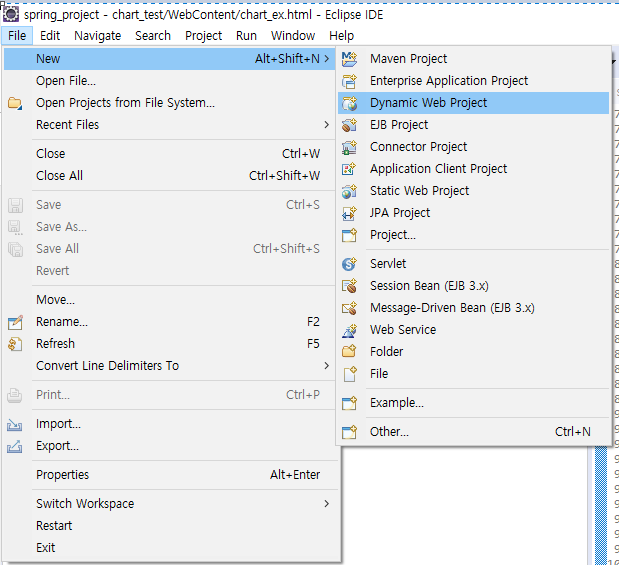Open the Run menu
Viewport: 619px width, 565px height.
click(x=246, y=36)
